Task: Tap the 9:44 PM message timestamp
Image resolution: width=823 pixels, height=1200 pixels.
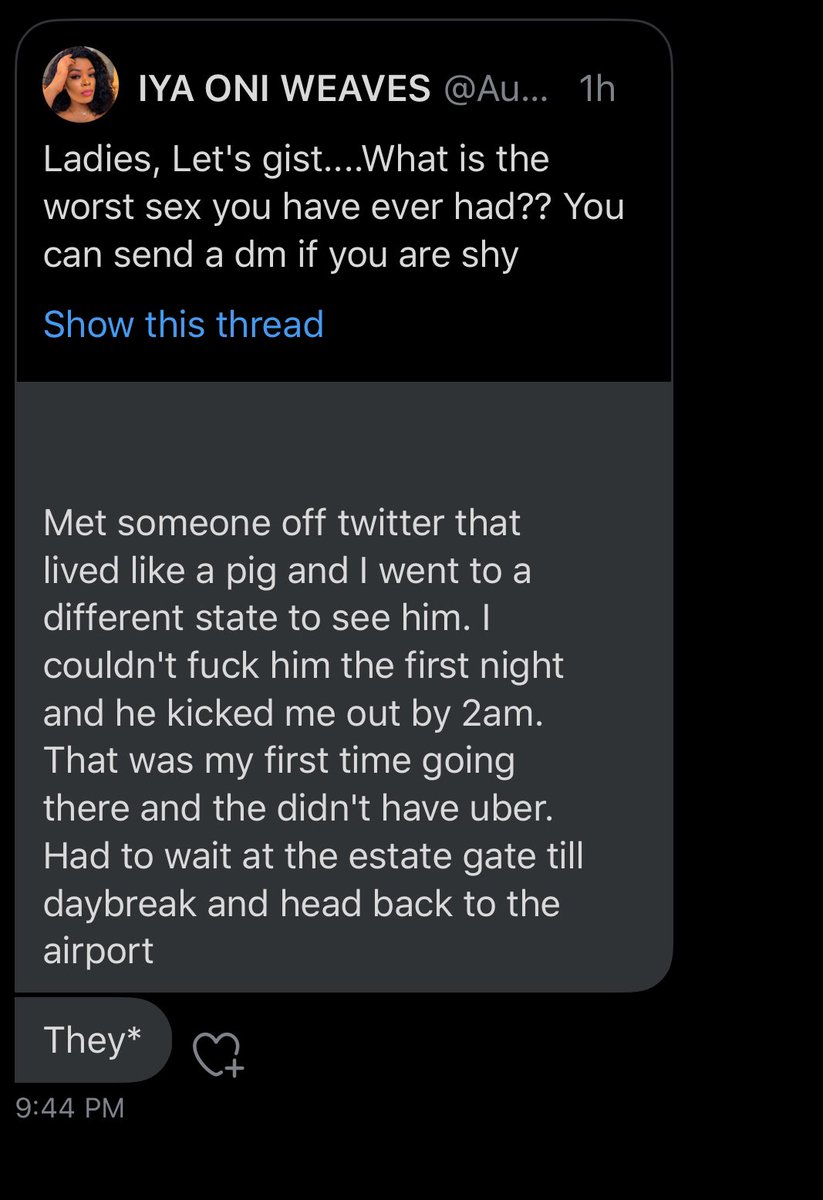Action: (x=70, y=1107)
